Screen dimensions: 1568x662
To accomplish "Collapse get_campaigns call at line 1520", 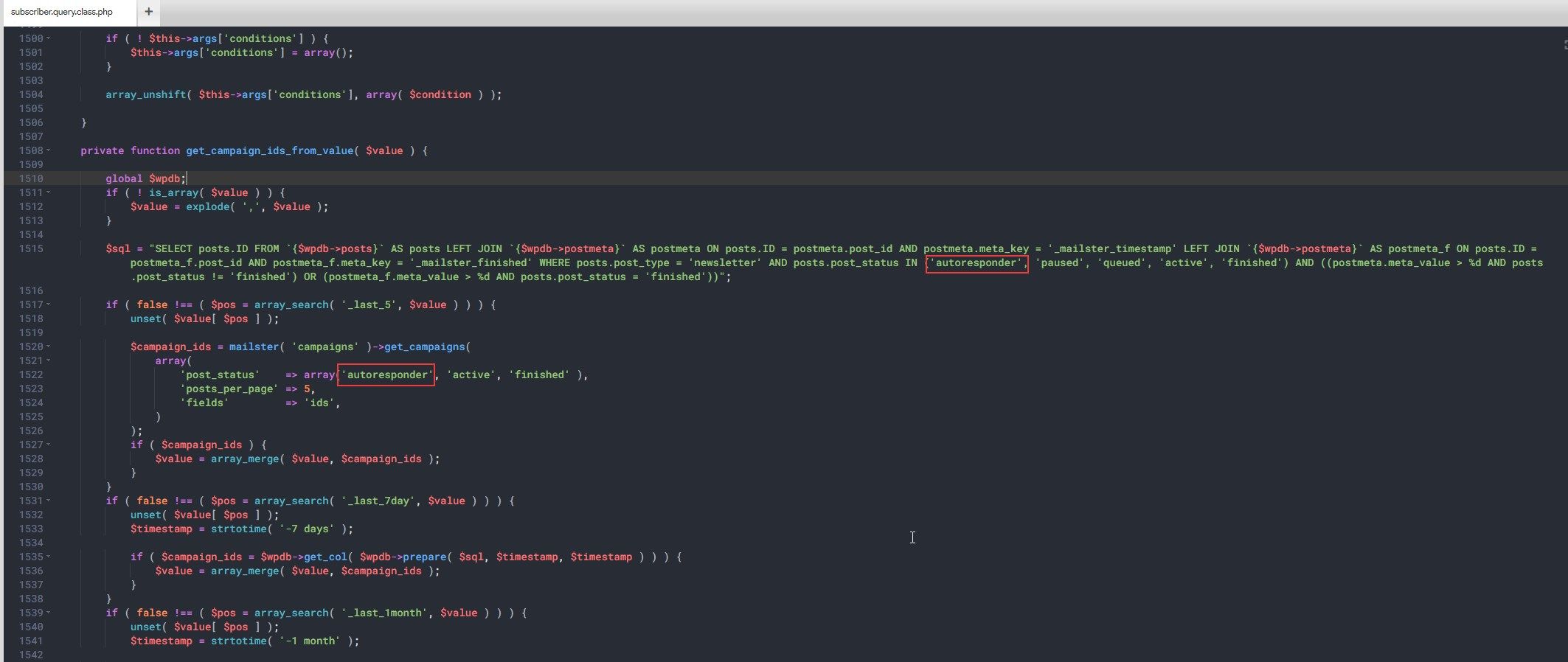I will point(49,346).
